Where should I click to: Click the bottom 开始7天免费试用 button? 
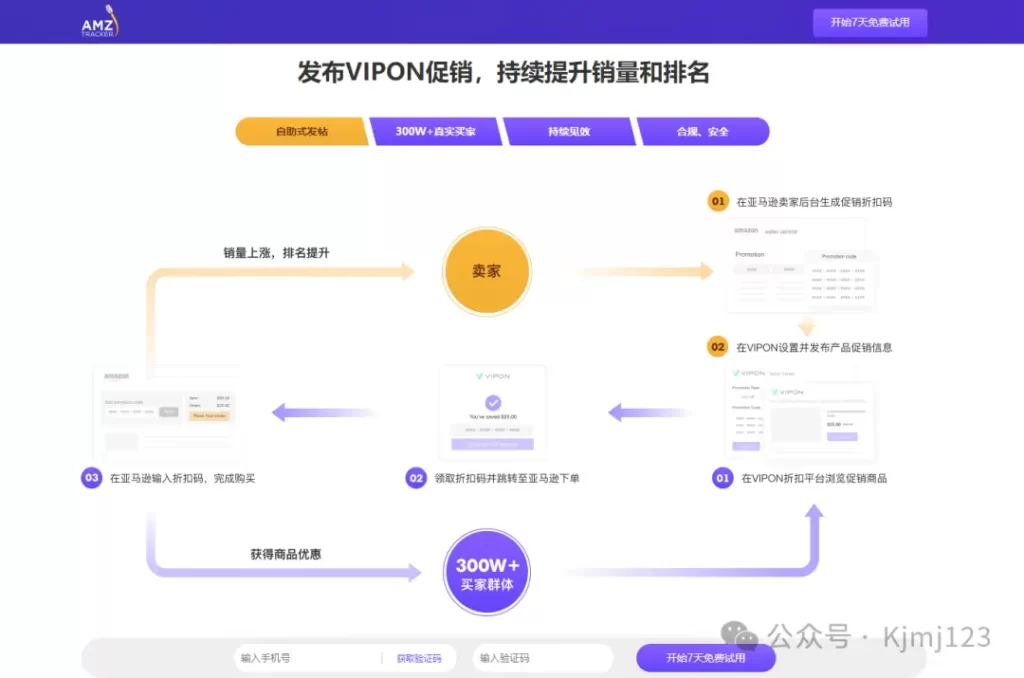click(x=705, y=658)
